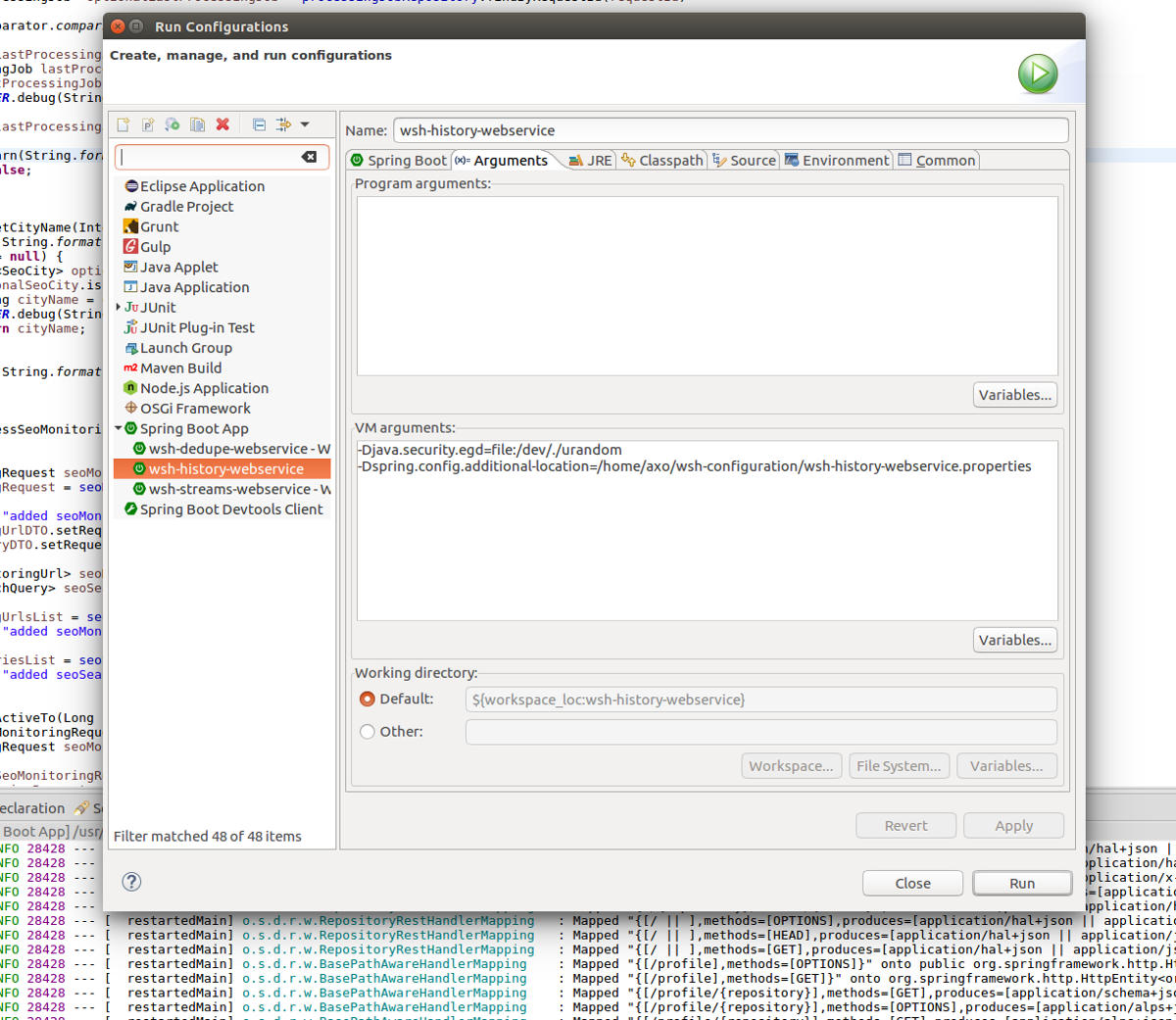The image size is (1176, 1020).
Task: Click the Collapse All icon
Action: 259,124
